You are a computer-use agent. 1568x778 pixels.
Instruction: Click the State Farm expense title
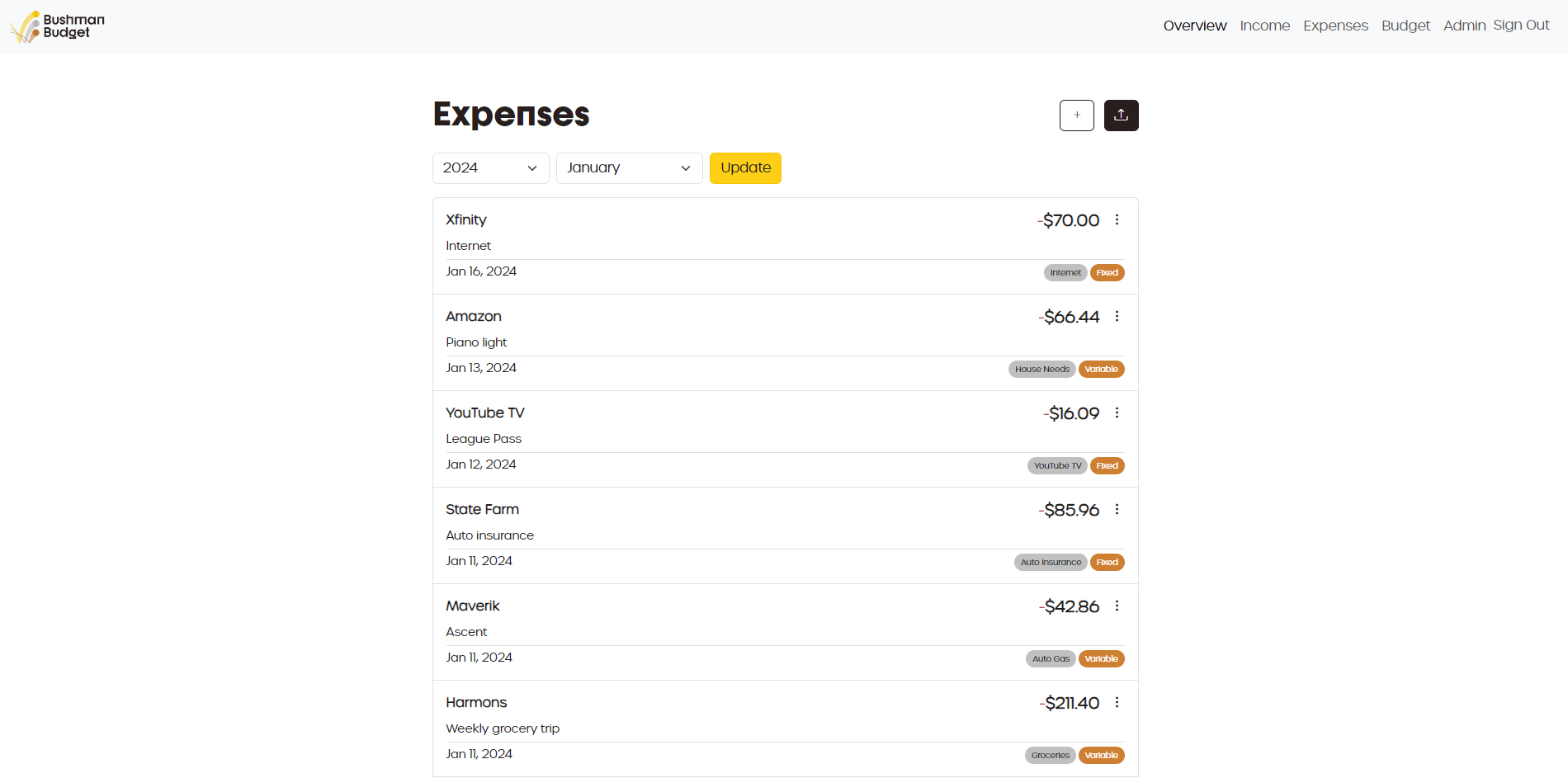[483, 510]
